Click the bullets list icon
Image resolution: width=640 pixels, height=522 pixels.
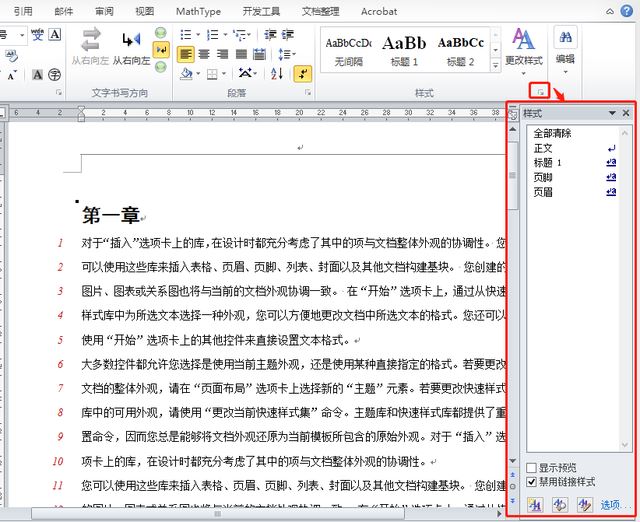[186, 35]
